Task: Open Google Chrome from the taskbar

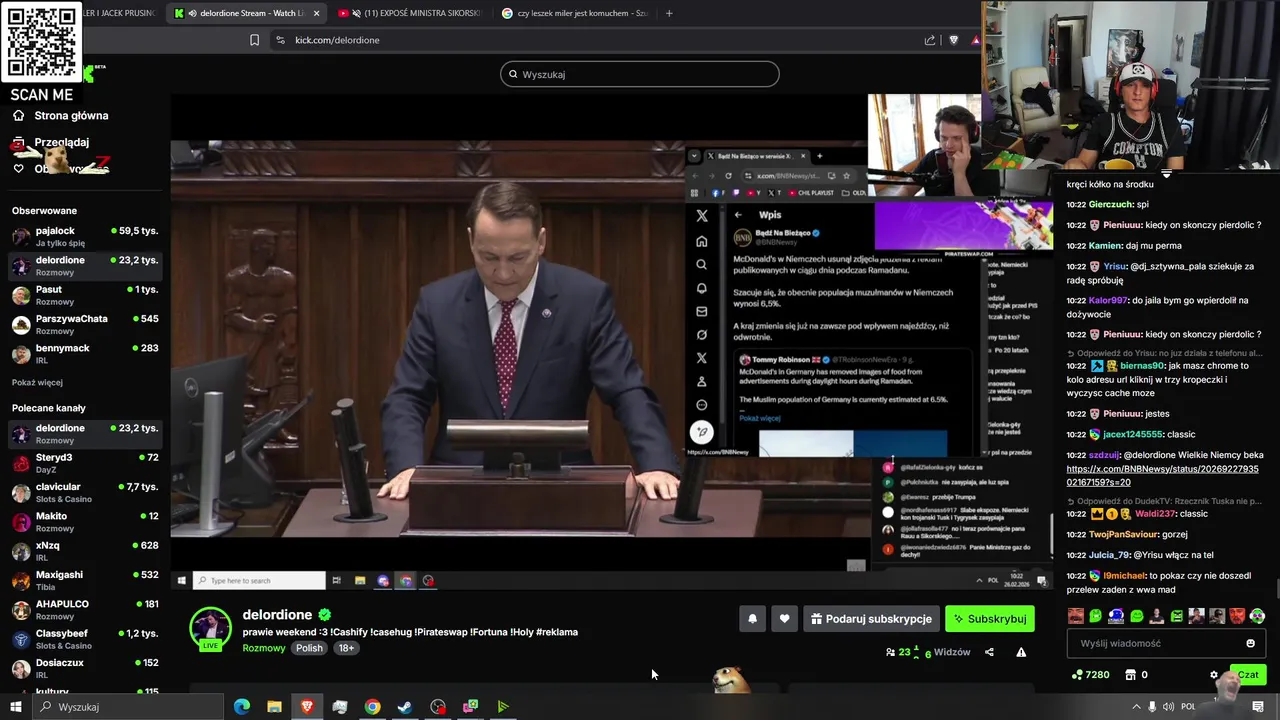Action: click(x=372, y=707)
